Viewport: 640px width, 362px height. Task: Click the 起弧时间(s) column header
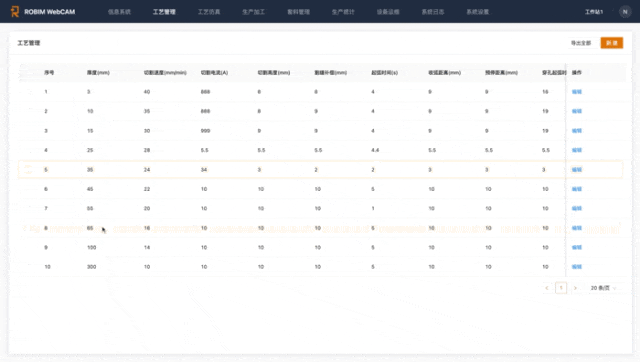pyautogui.click(x=384, y=73)
